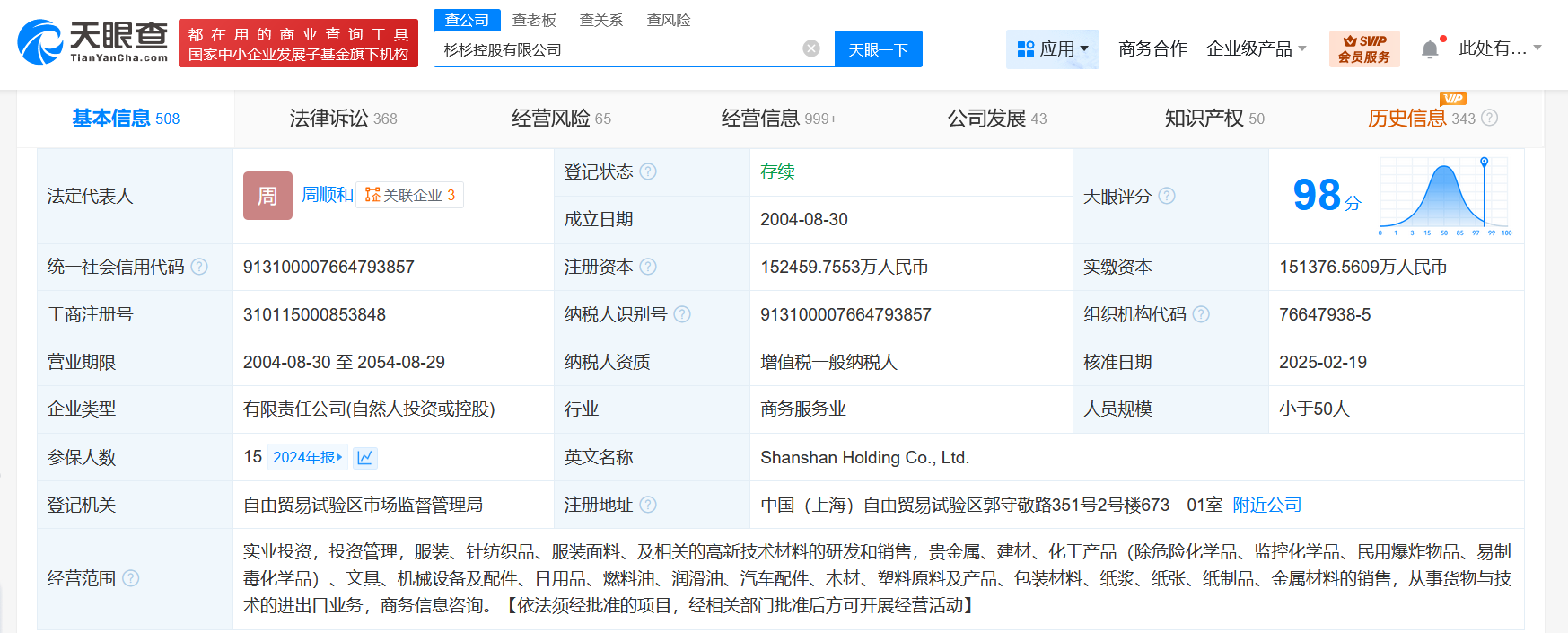1568x633 pixels.
Task: Open legal representative 周顺和 link
Action: [x=327, y=195]
